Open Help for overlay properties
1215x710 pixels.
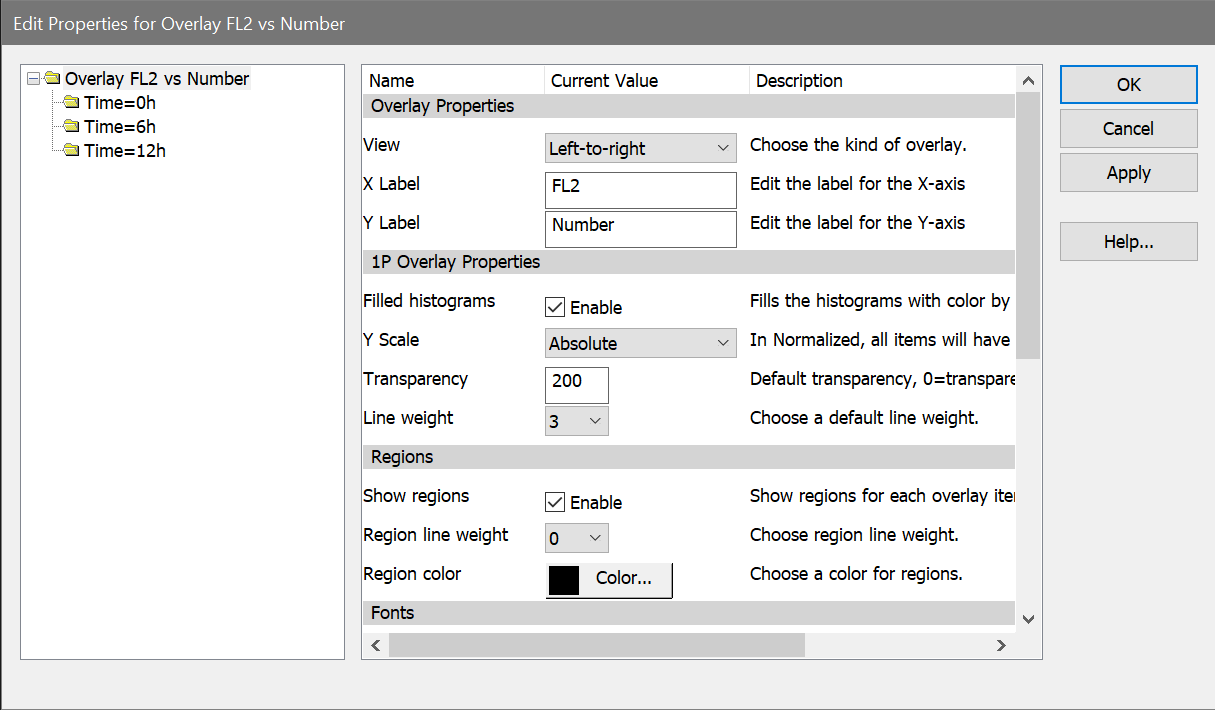[1128, 242]
